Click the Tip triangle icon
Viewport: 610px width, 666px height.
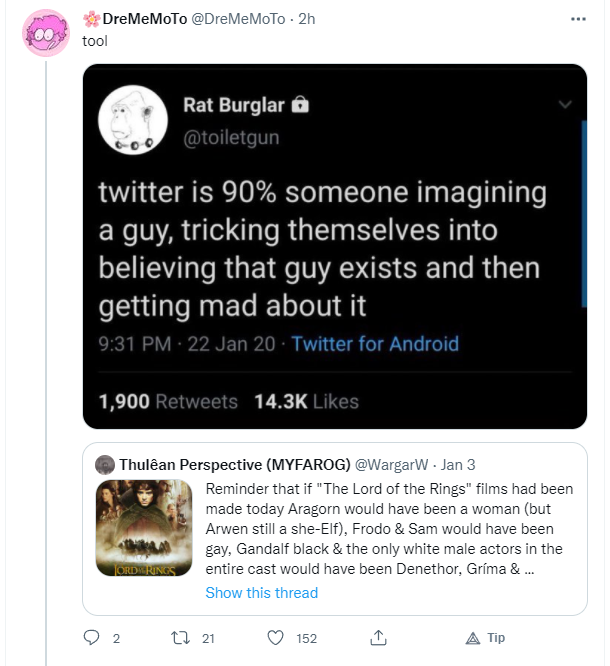473,638
